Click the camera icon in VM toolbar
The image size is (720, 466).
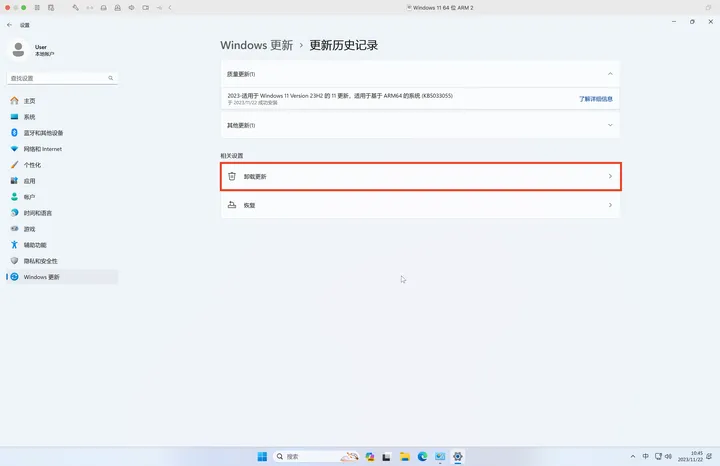pyautogui.click(x=146, y=8)
